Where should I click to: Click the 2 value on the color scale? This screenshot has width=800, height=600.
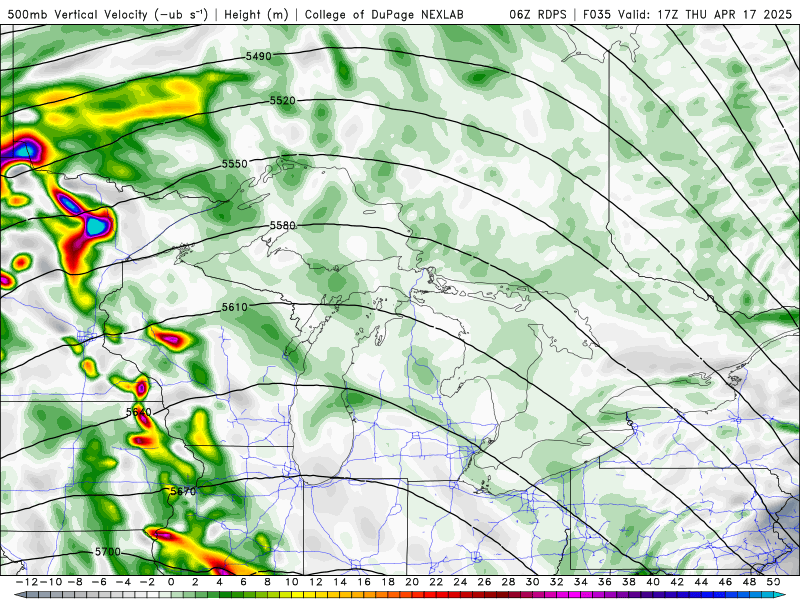[x=195, y=582]
